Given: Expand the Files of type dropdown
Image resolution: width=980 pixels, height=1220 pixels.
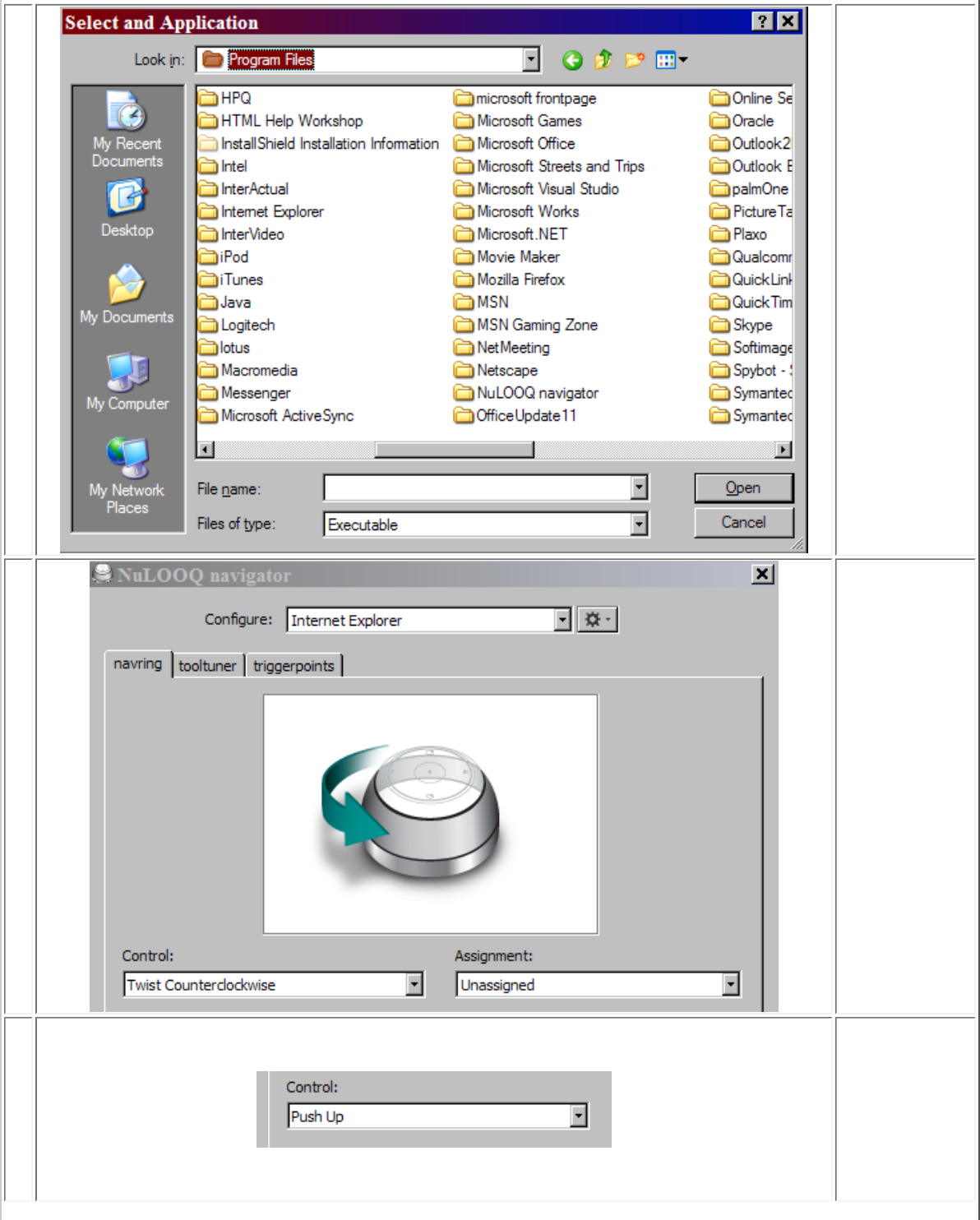Looking at the screenshot, I should (640, 524).
